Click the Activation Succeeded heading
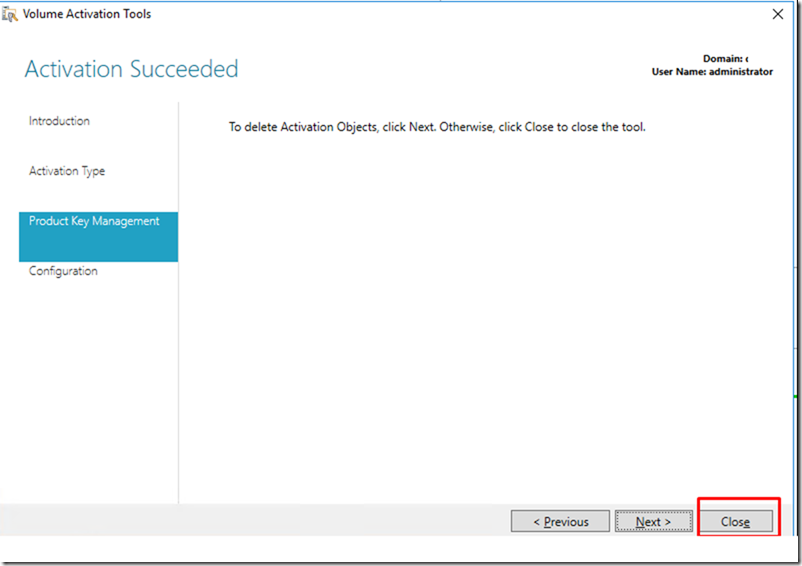This screenshot has width=802, height=566. click(131, 69)
